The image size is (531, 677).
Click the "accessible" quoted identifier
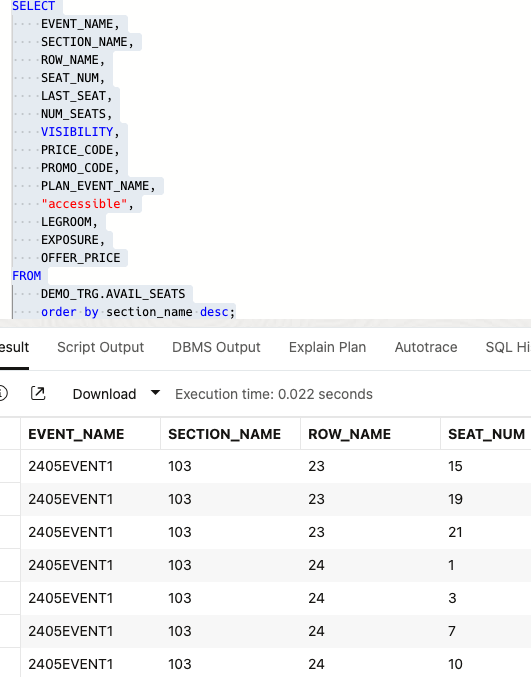pos(84,203)
